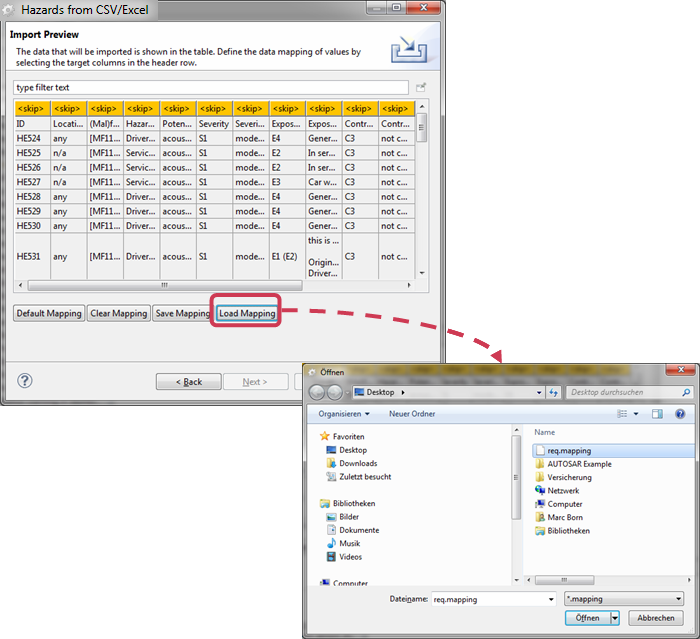Open the <skip> header above Locati... column

click(x=69, y=109)
